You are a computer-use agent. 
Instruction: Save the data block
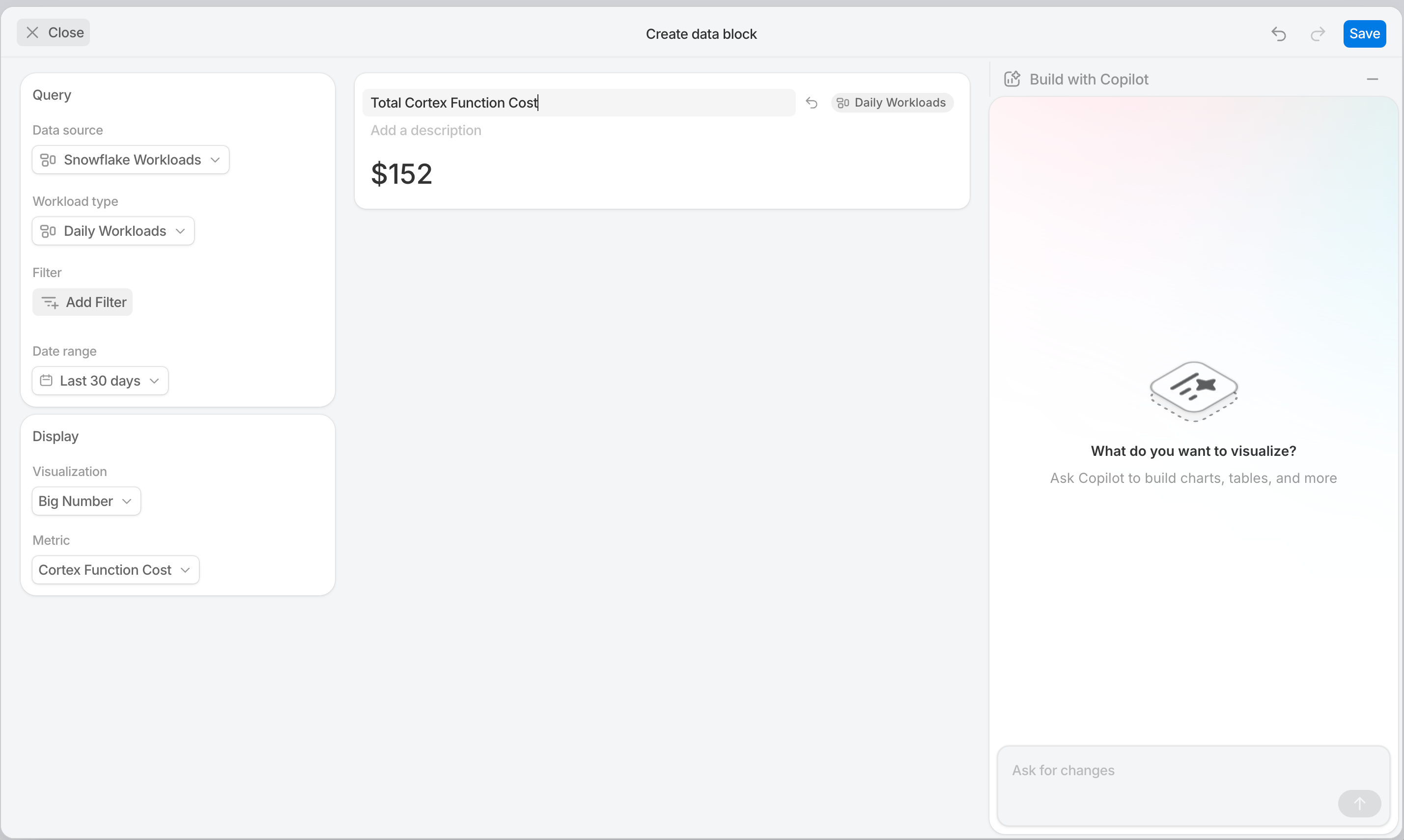pos(1364,33)
